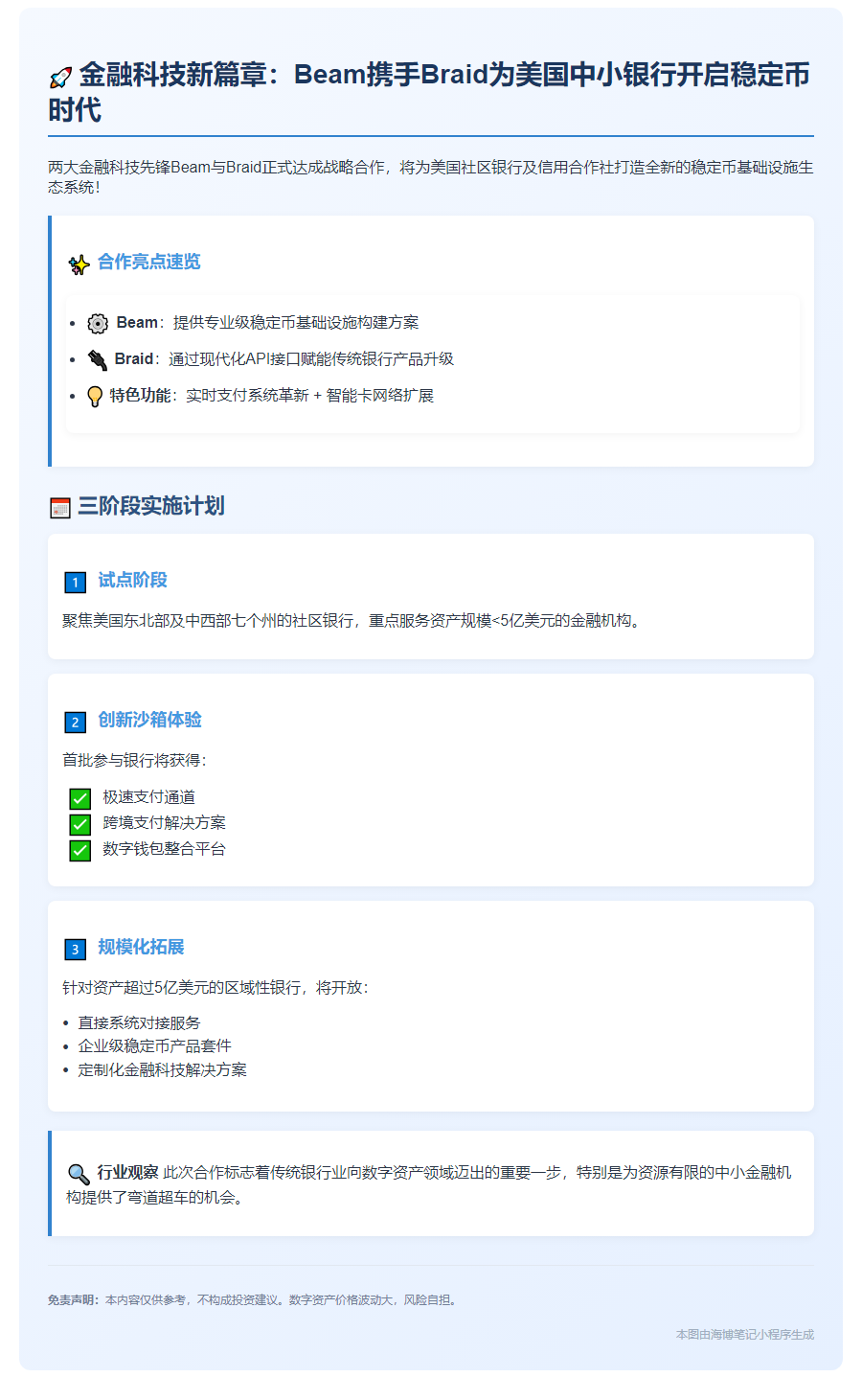Click the text 跨境支付解决方案
This screenshot has width=862, height=1400.
tap(165, 823)
